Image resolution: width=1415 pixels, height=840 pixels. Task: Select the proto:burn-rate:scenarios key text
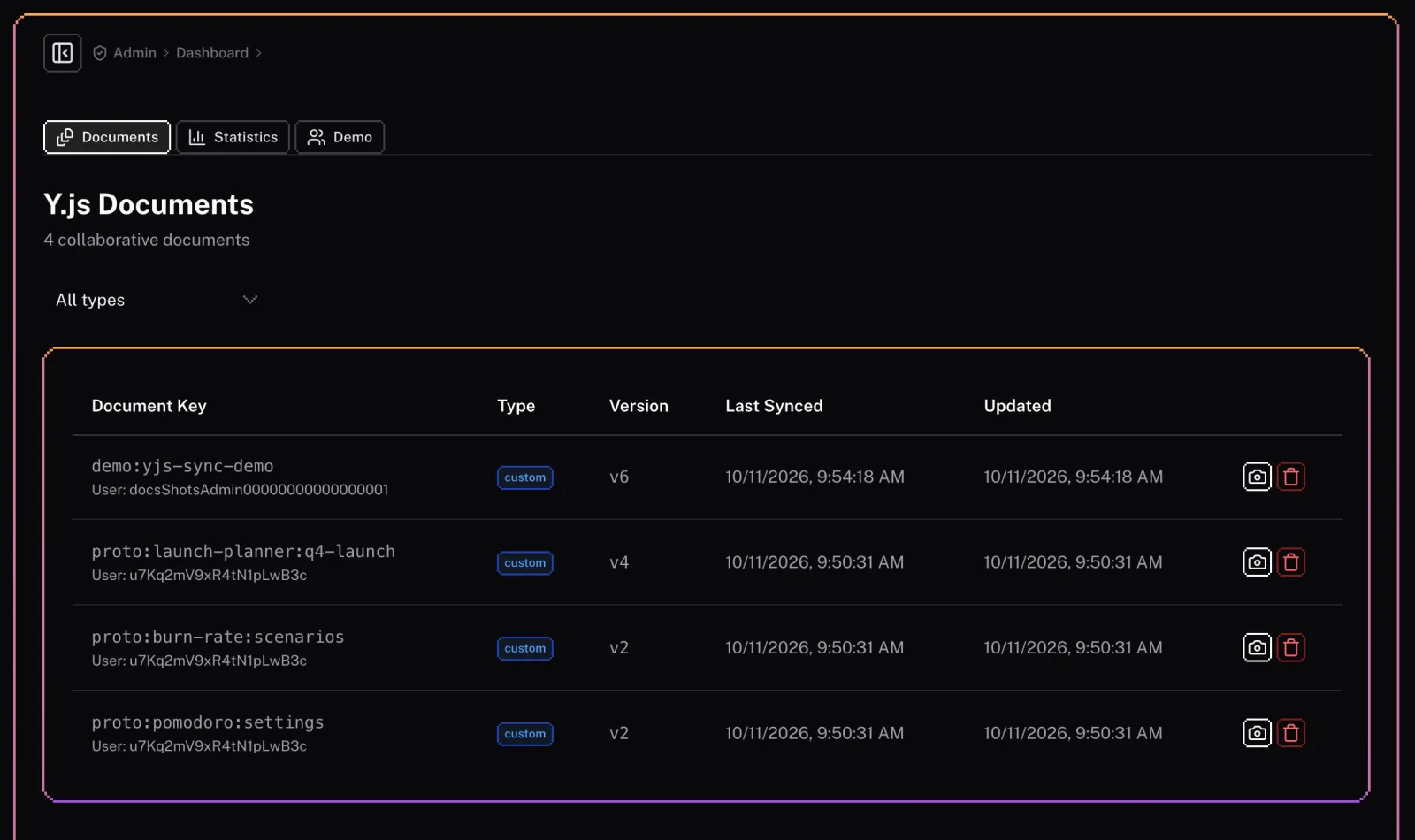coord(218,637)
